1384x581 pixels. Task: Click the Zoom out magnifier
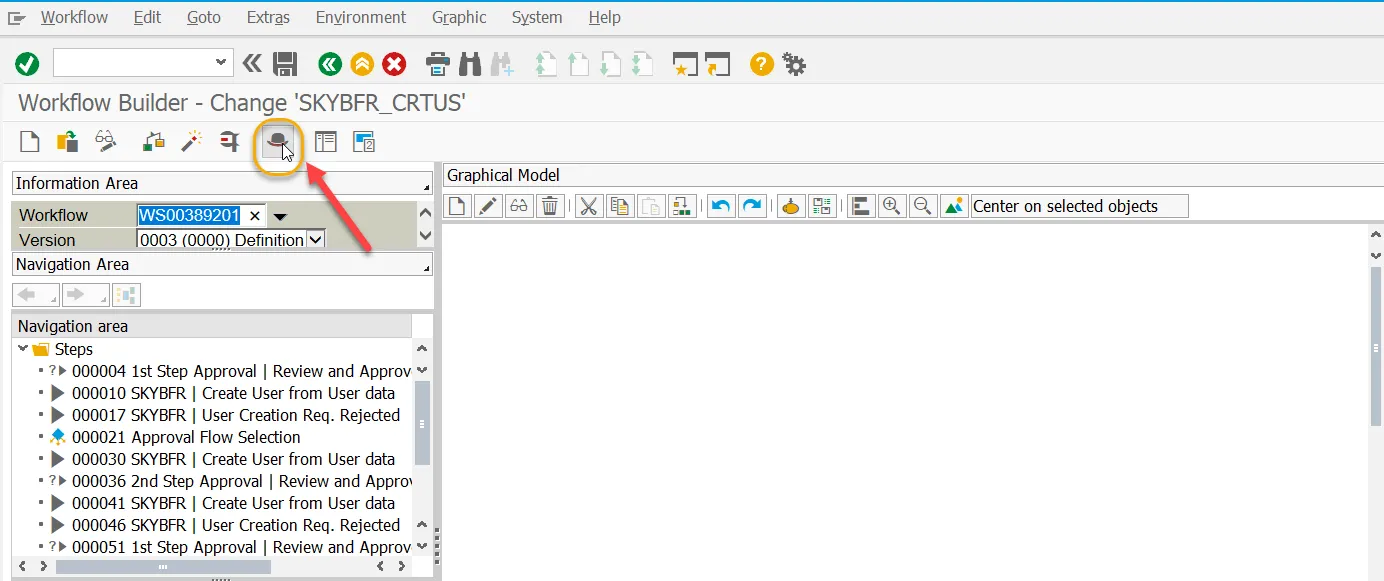(923, 206)
